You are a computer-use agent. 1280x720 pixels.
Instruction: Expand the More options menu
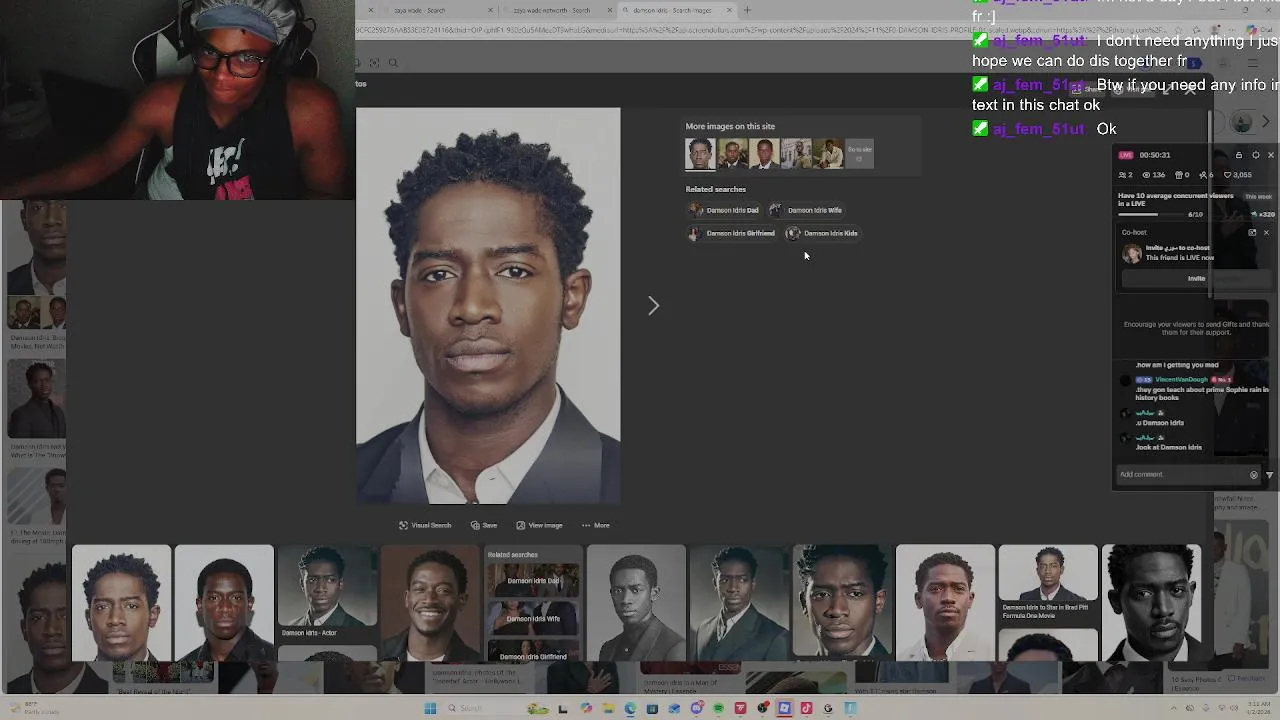click(595, 525)
